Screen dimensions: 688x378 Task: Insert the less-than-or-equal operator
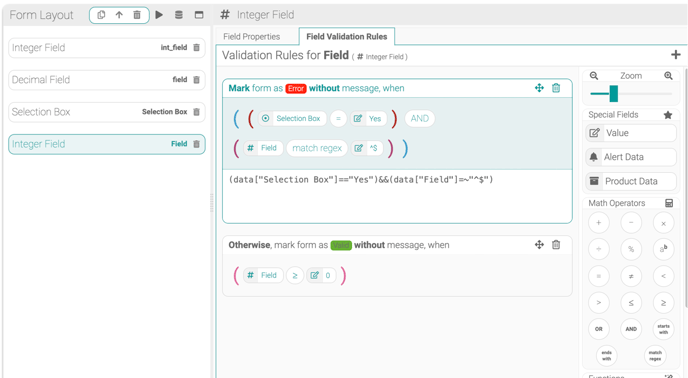[x=631, y=302]
